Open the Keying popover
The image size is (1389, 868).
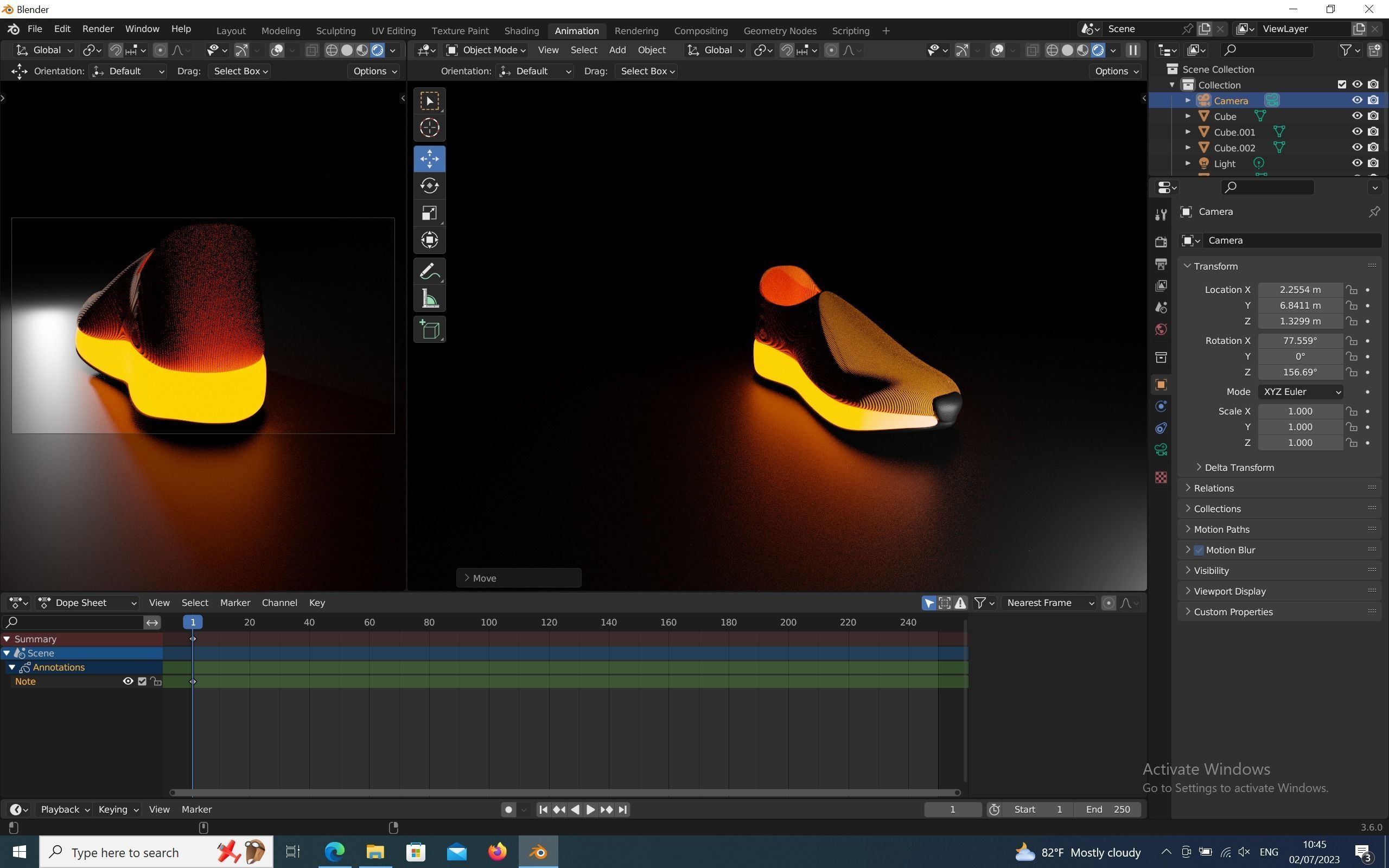tap(118, 809)
